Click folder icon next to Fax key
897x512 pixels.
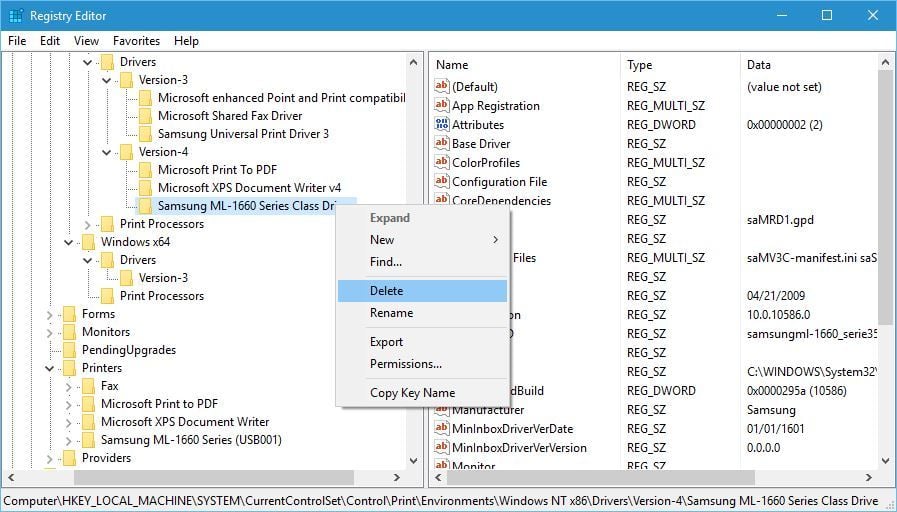pos(88,386)
